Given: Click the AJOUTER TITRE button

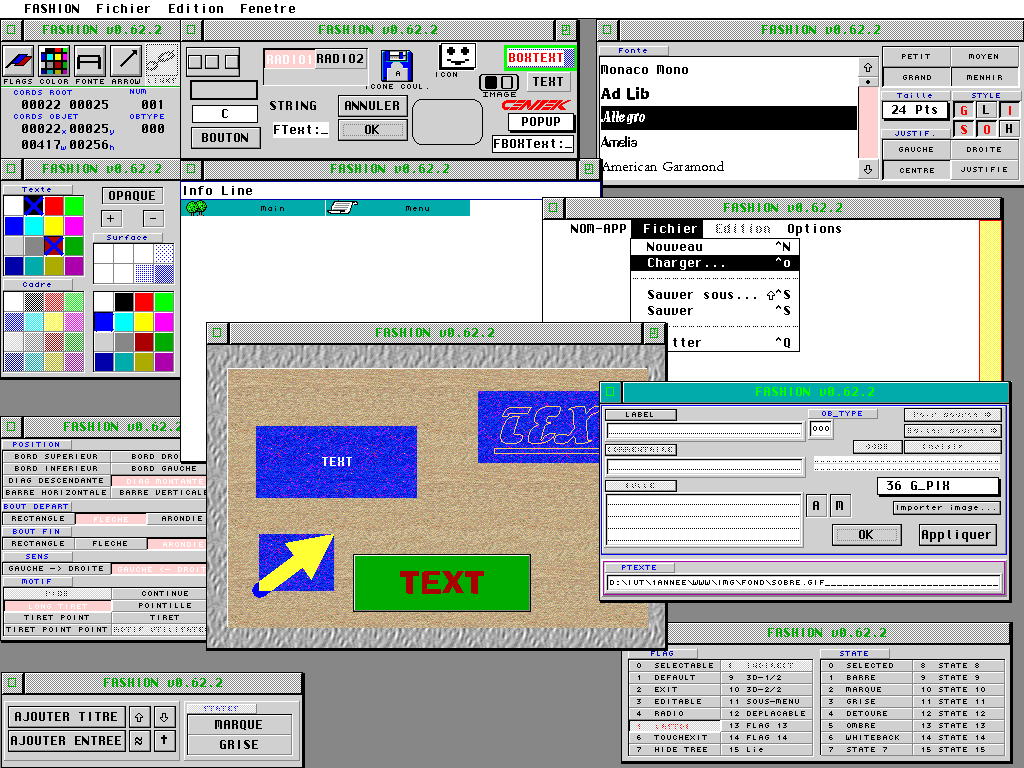Looking at the screenshot, I should pos(66,717).
